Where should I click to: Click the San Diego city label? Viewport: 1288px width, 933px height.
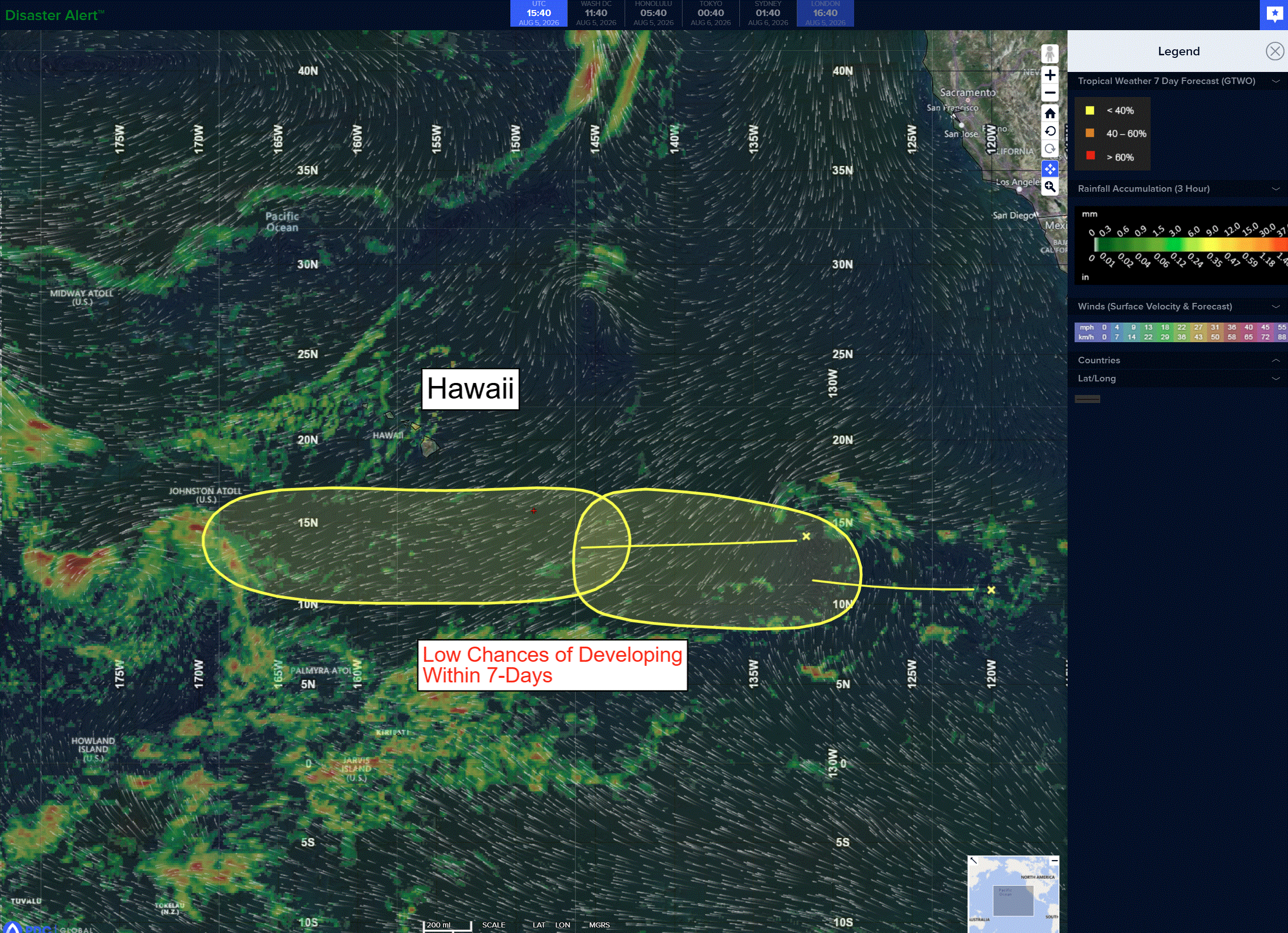coord(1013,215)
